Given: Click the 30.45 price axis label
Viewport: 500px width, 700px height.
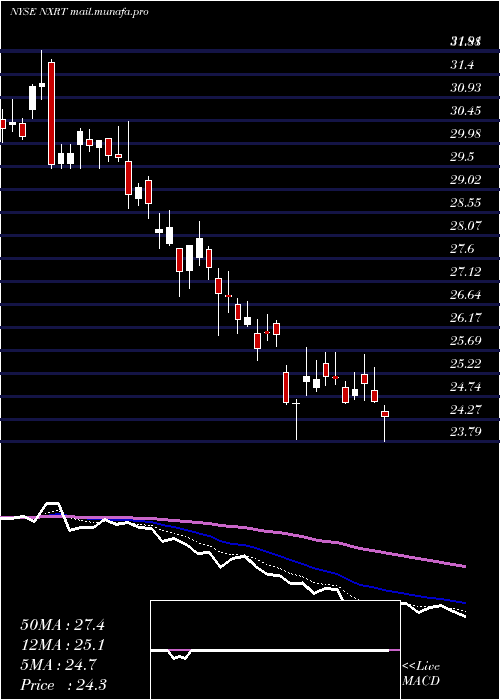Looking at the screenshot, I should tap(466, 111).
